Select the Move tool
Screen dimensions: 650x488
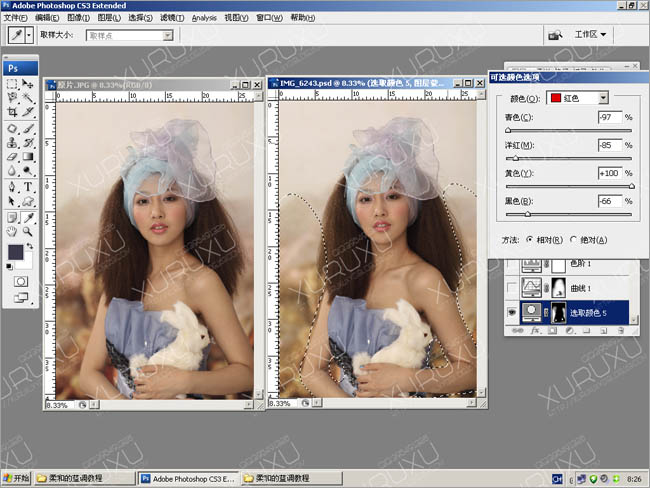click(x=28, y=84)
